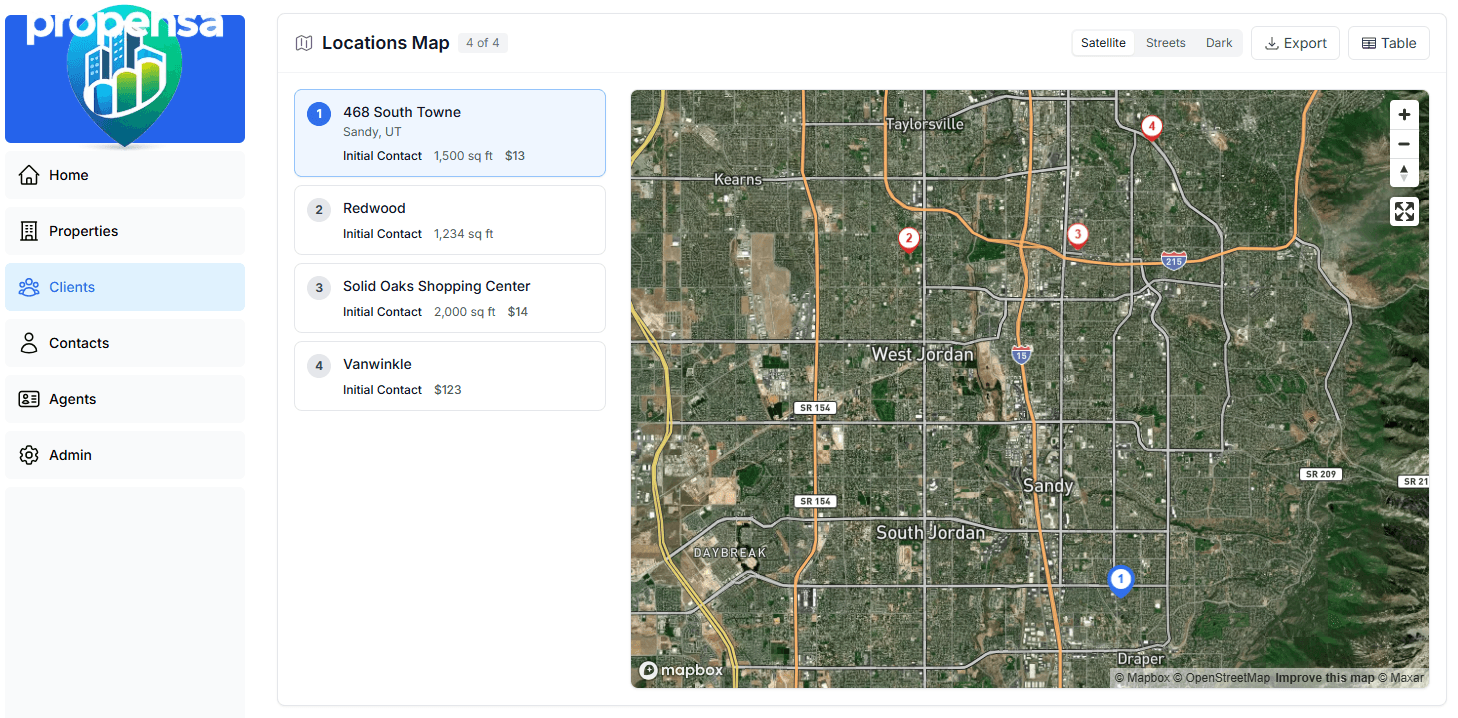Enable Satellite map view
The height and width of the screenshot is (718, 1458).
click(x=1103, y=42)
